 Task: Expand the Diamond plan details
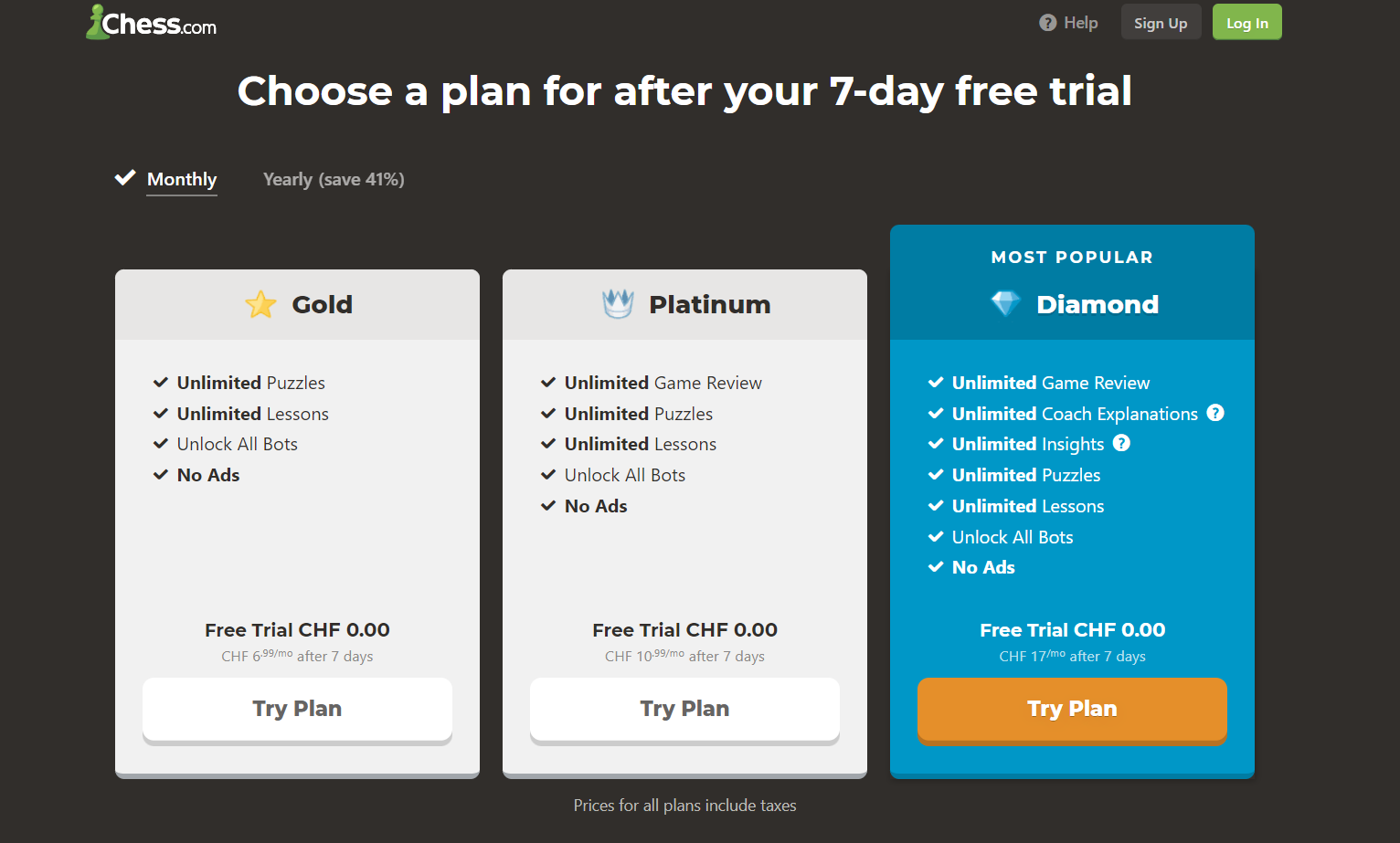point(1072,475)
